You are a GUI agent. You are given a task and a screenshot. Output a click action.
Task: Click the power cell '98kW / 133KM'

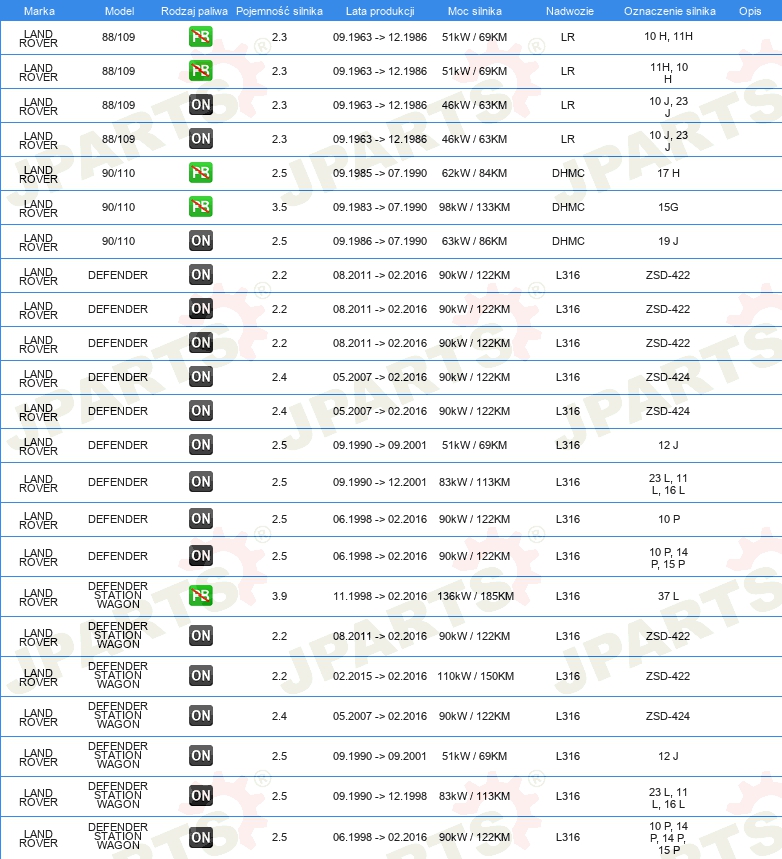474,207
